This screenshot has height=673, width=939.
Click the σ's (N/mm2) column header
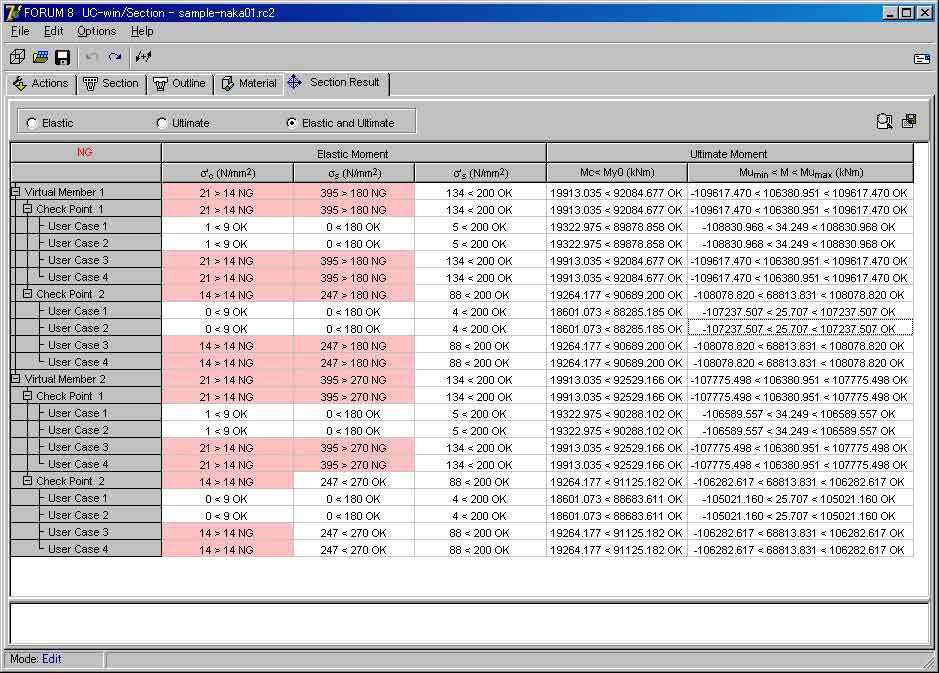pos(480,173)
